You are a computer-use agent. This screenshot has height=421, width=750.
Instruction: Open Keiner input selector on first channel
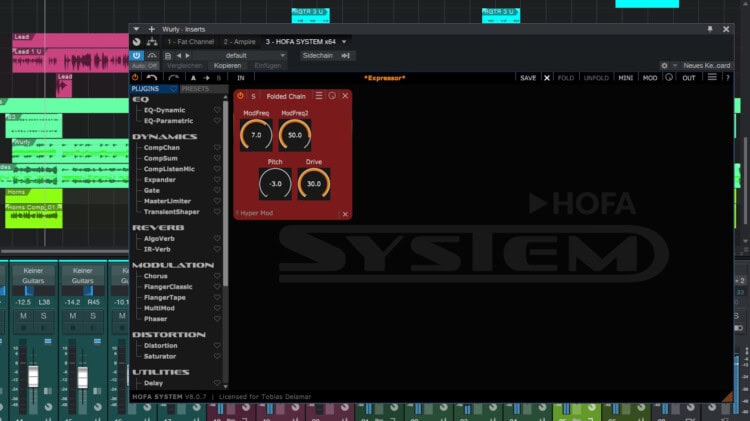pyautogui.click(x=33, y=271)
